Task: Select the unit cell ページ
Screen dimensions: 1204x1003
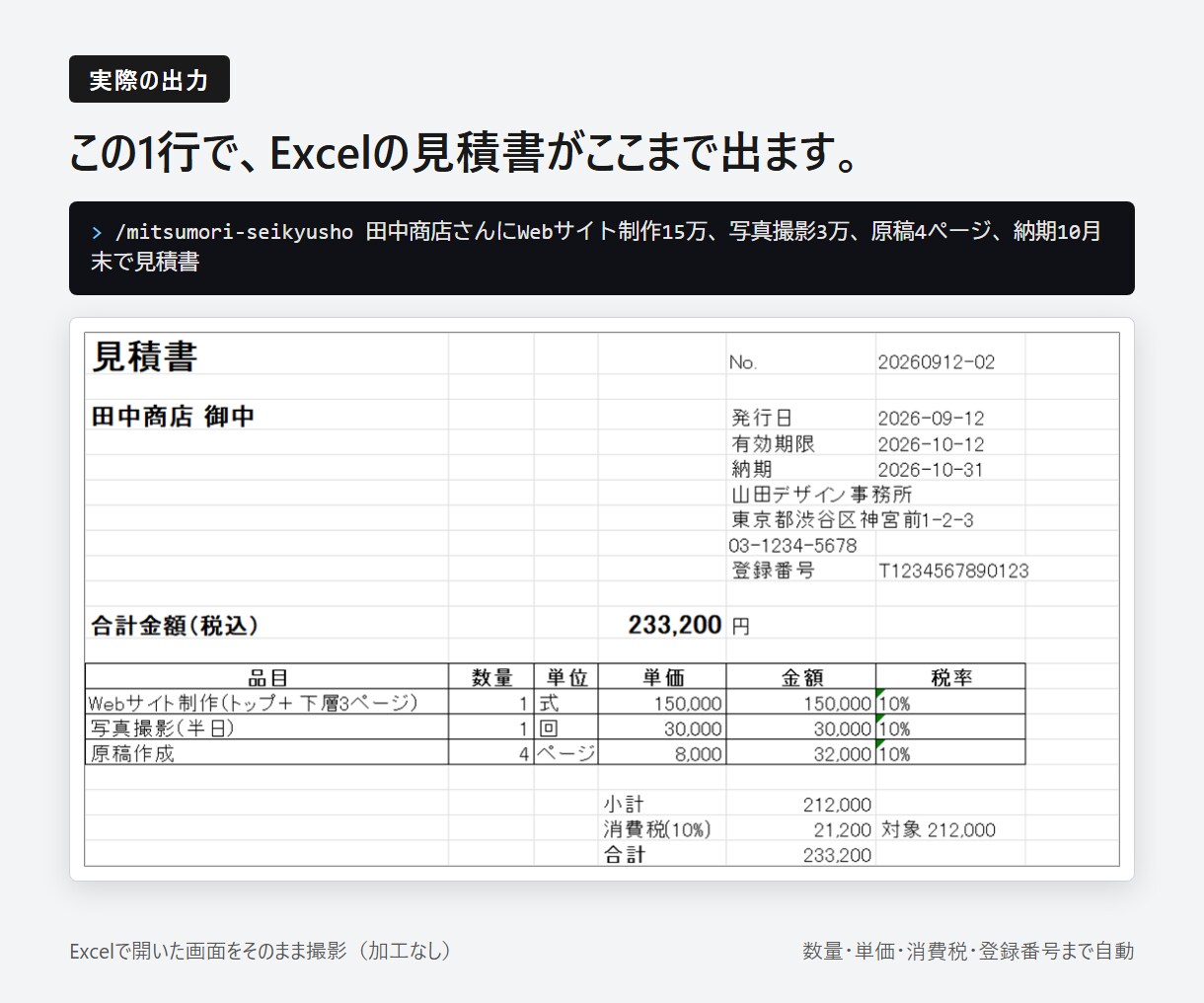Action: [x=566, y=752]
